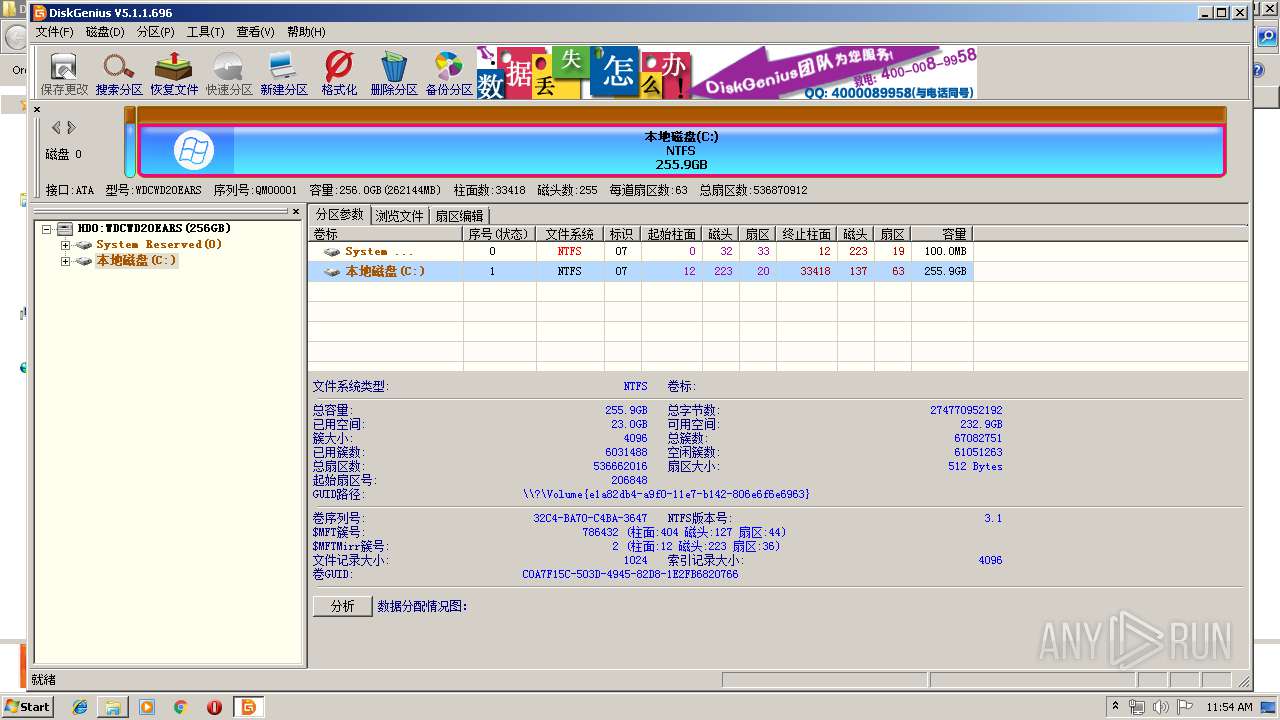Screen dimensions: 1280x720
Task: Open the 帮助(H) menu
Action: pyautogui.click(x=306, y=32)
